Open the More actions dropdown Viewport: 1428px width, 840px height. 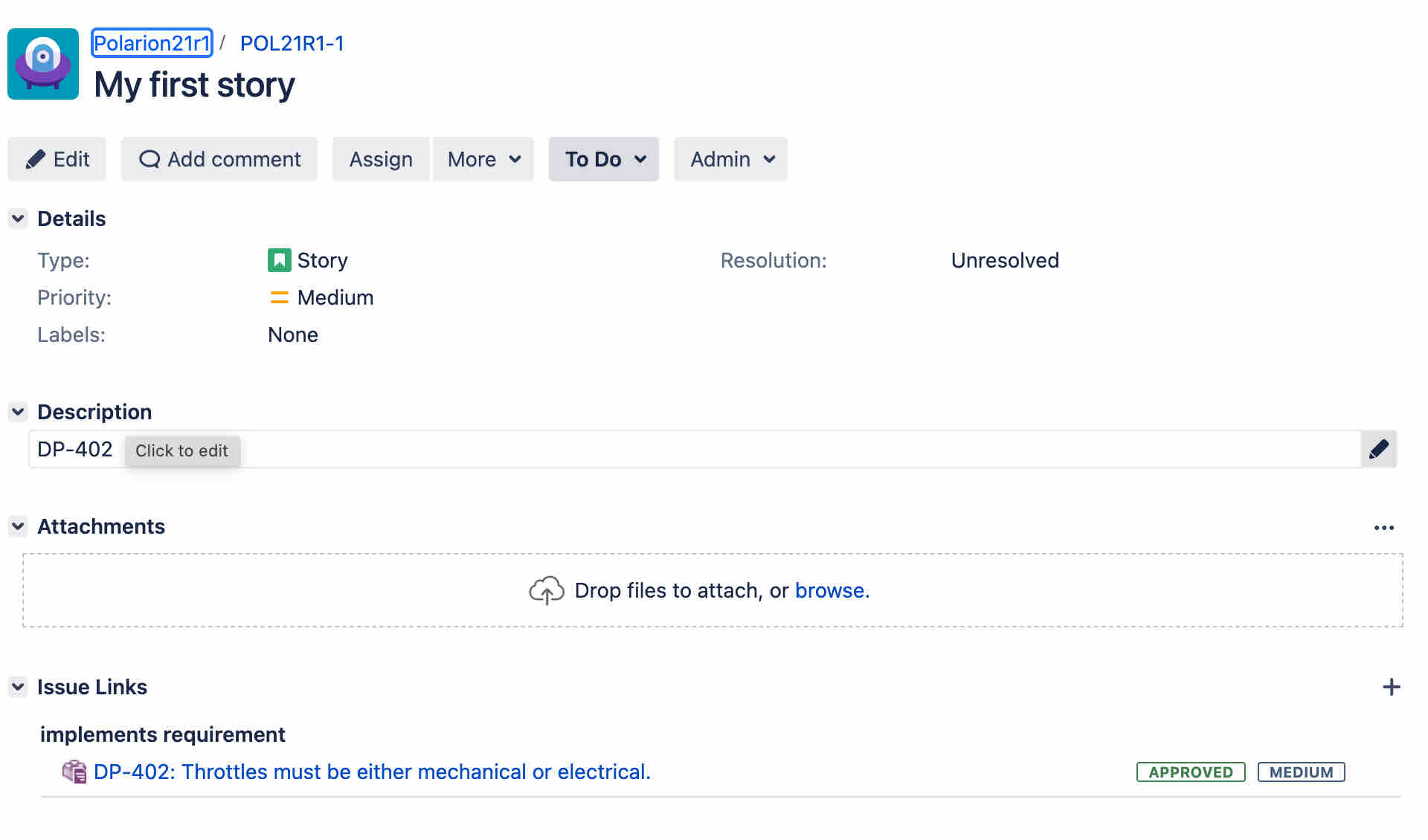(x=483, y=159)
